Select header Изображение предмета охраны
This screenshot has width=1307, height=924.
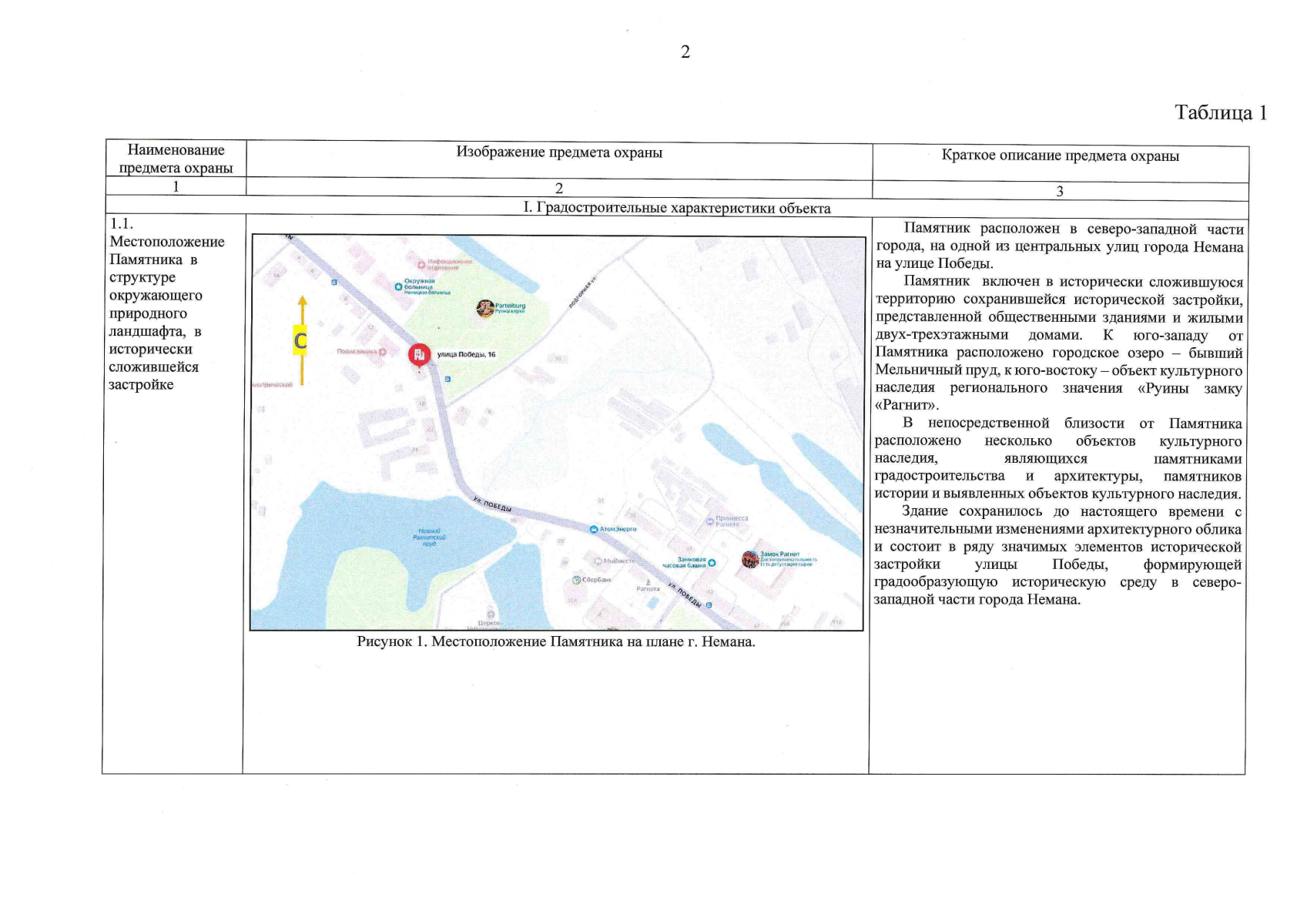coord(559,152)
